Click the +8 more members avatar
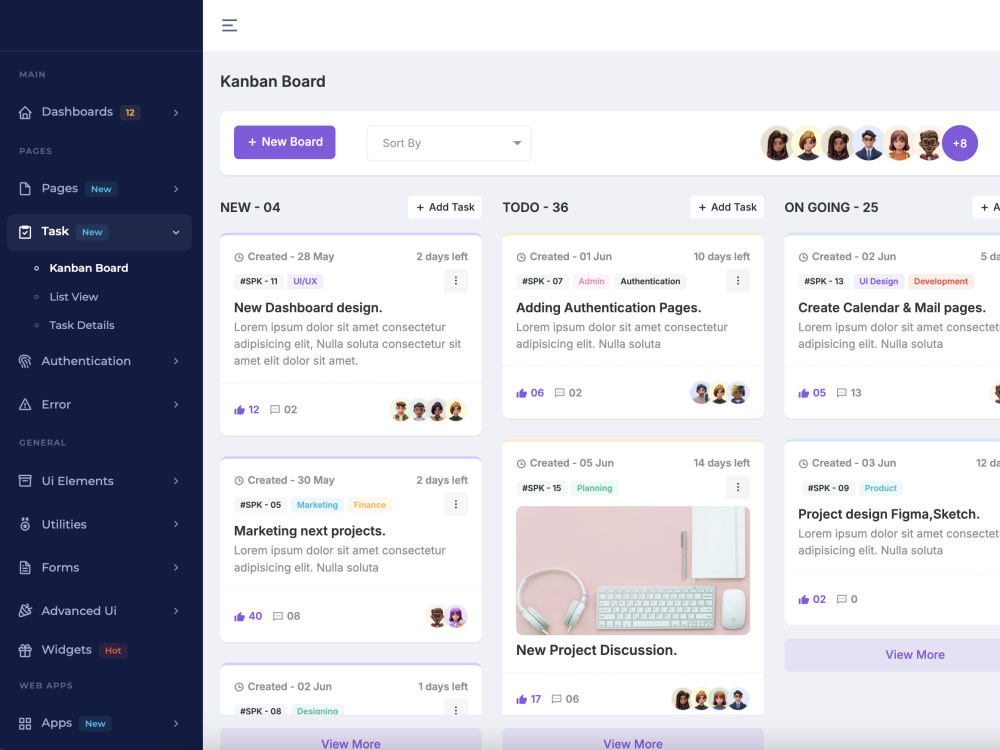1000x750 pixels. click(x=960, y=143)
